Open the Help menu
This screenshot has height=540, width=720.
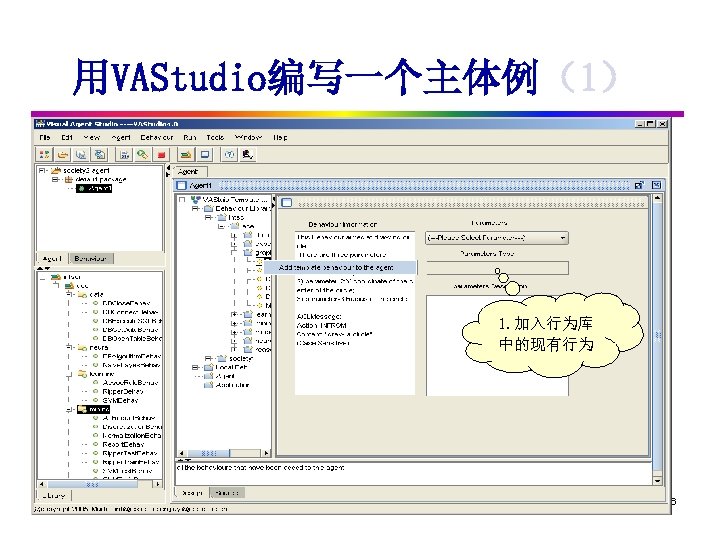280,137
